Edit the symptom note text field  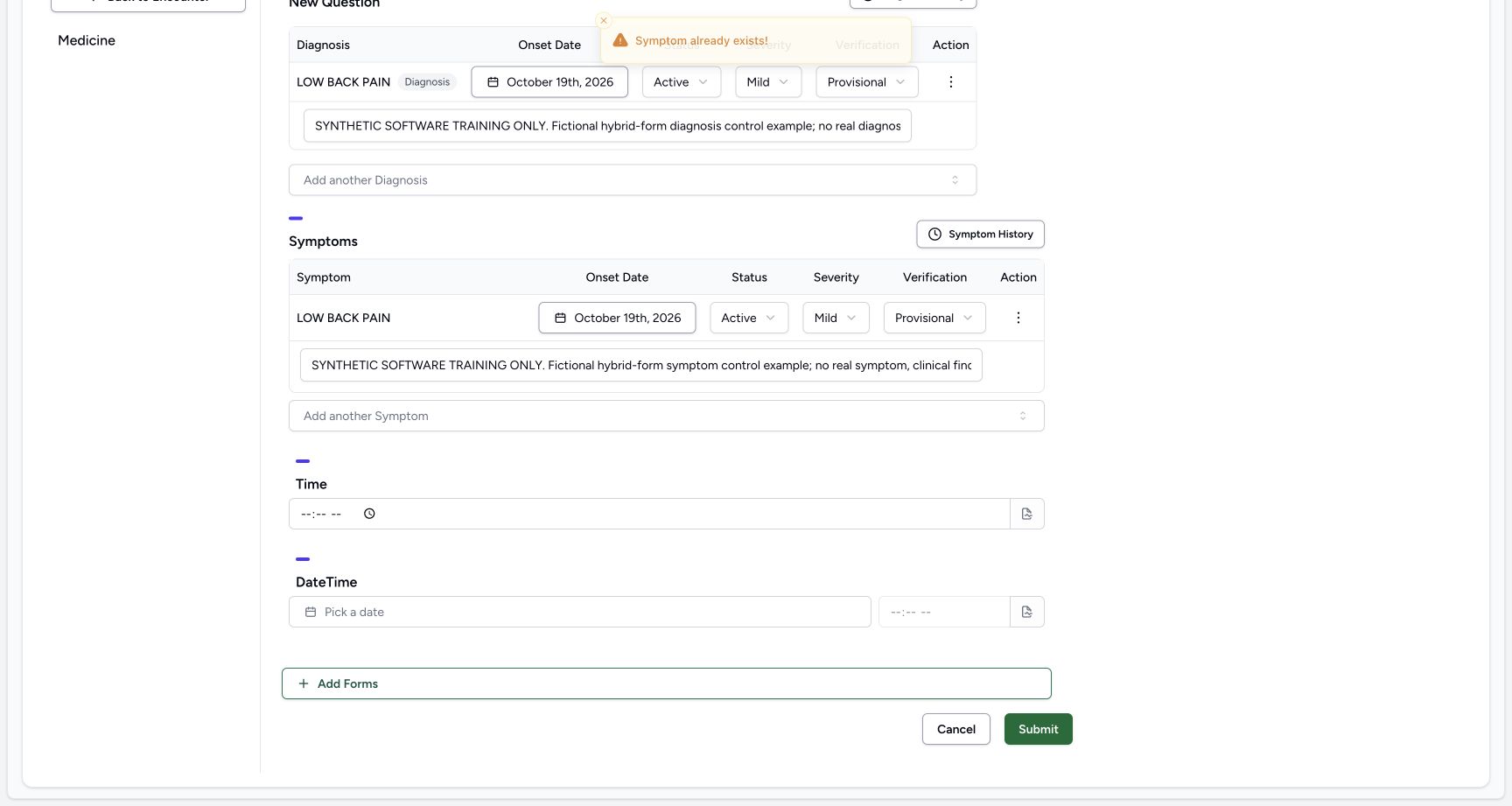[x=641, y=365]
